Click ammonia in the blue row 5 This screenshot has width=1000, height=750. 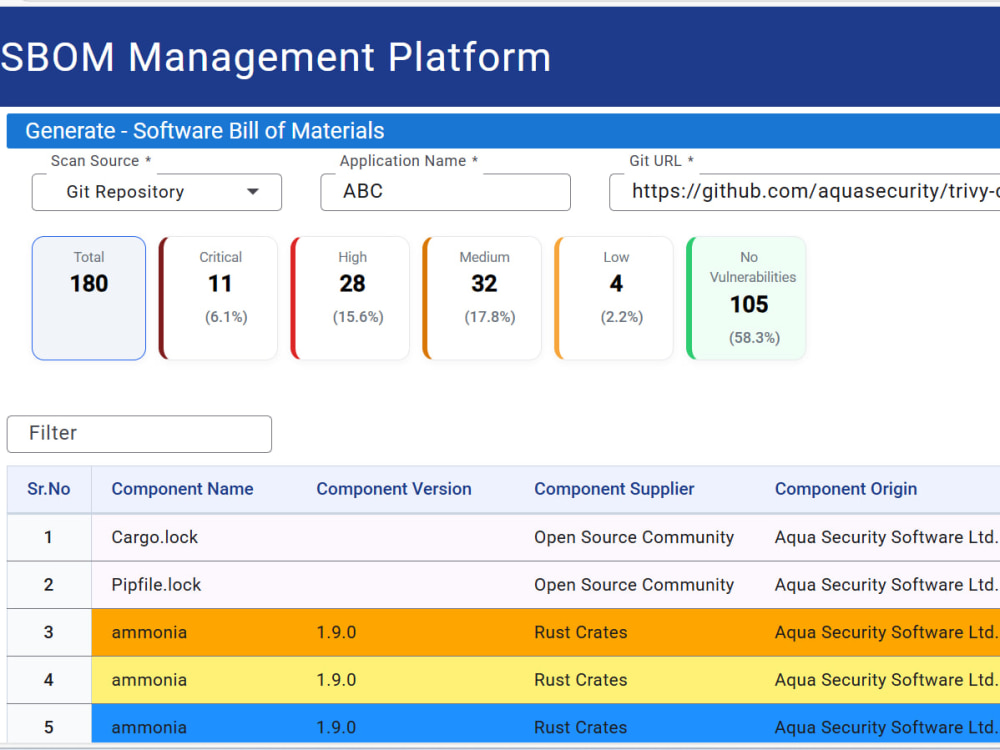tap(149, 727)
